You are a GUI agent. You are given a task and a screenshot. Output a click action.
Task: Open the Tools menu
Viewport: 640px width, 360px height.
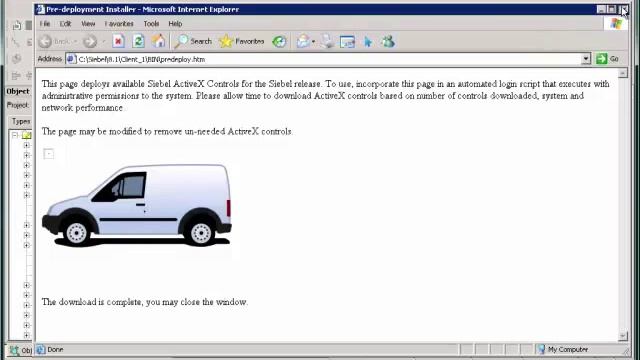click(x=151, y=24)
